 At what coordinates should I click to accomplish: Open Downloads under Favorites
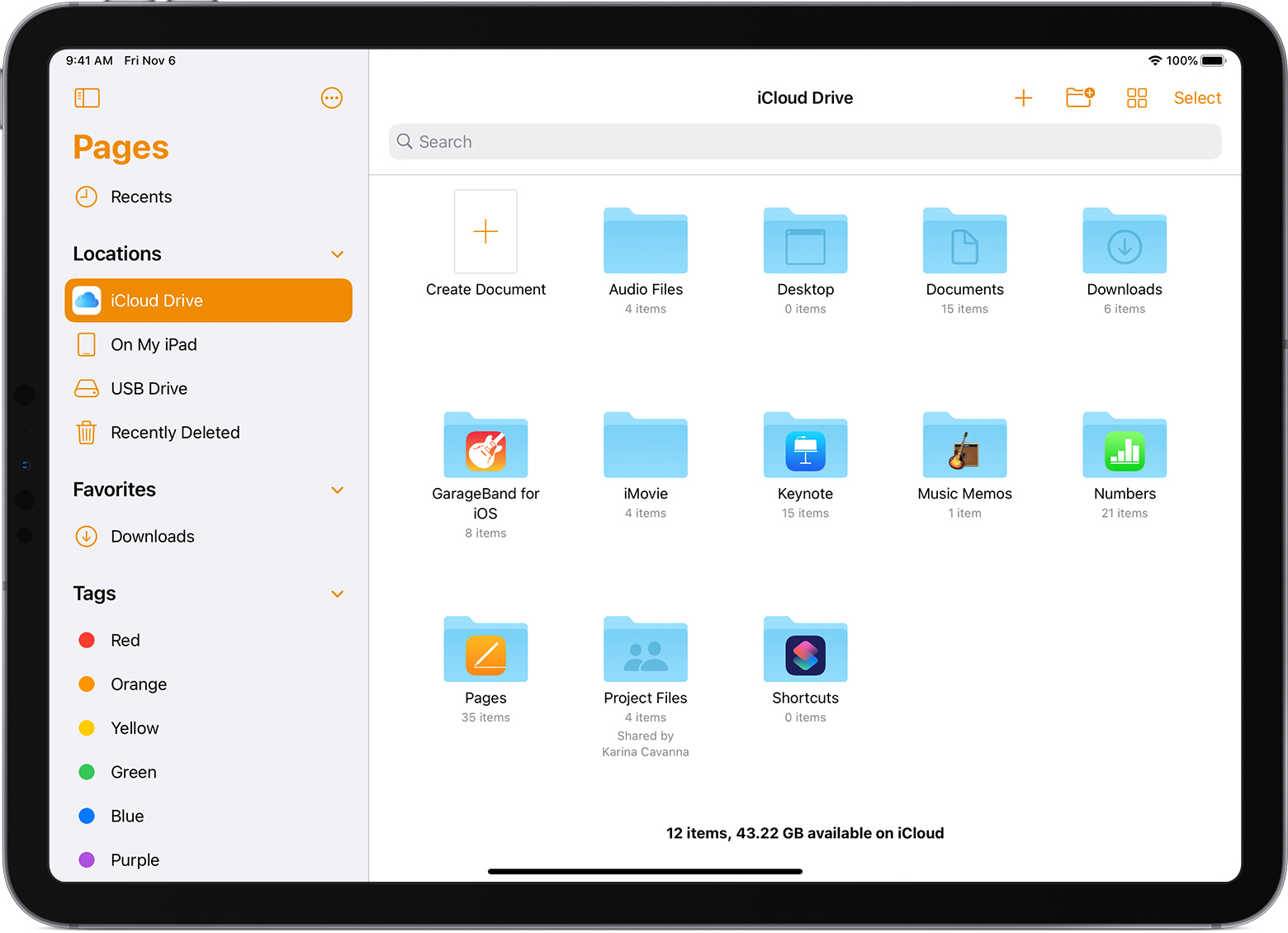[x=209, y=537]
